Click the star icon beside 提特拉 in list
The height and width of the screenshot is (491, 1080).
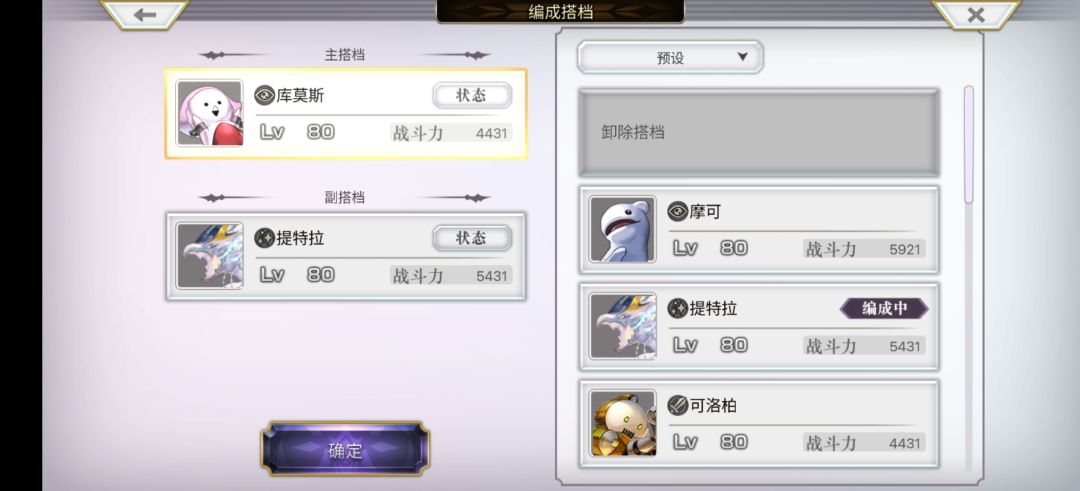point(678,309)
